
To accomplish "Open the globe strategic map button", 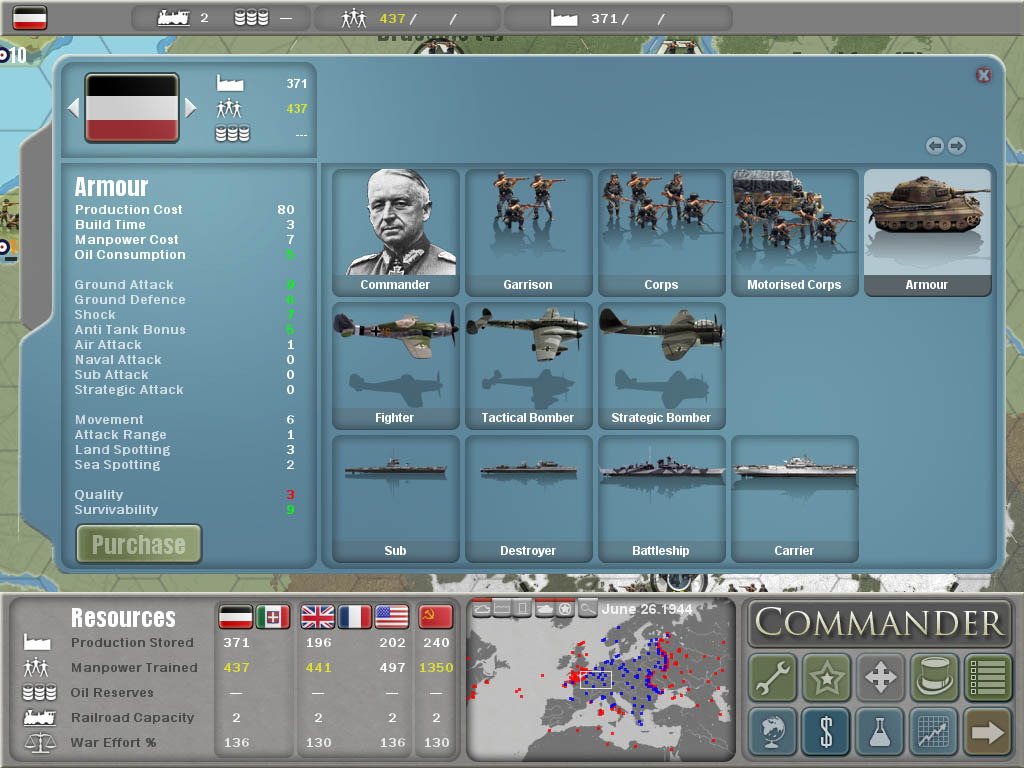I will click(x=773, y=731).
